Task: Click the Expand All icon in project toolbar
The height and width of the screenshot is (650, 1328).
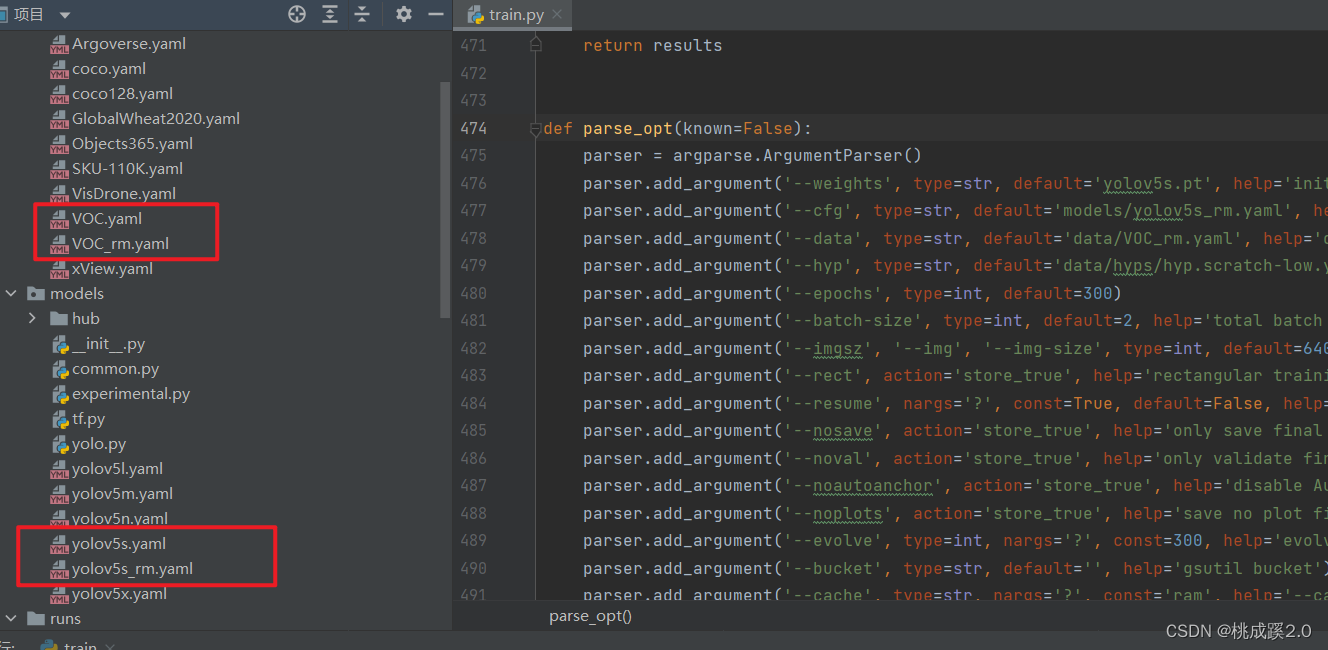Action: 330,14
